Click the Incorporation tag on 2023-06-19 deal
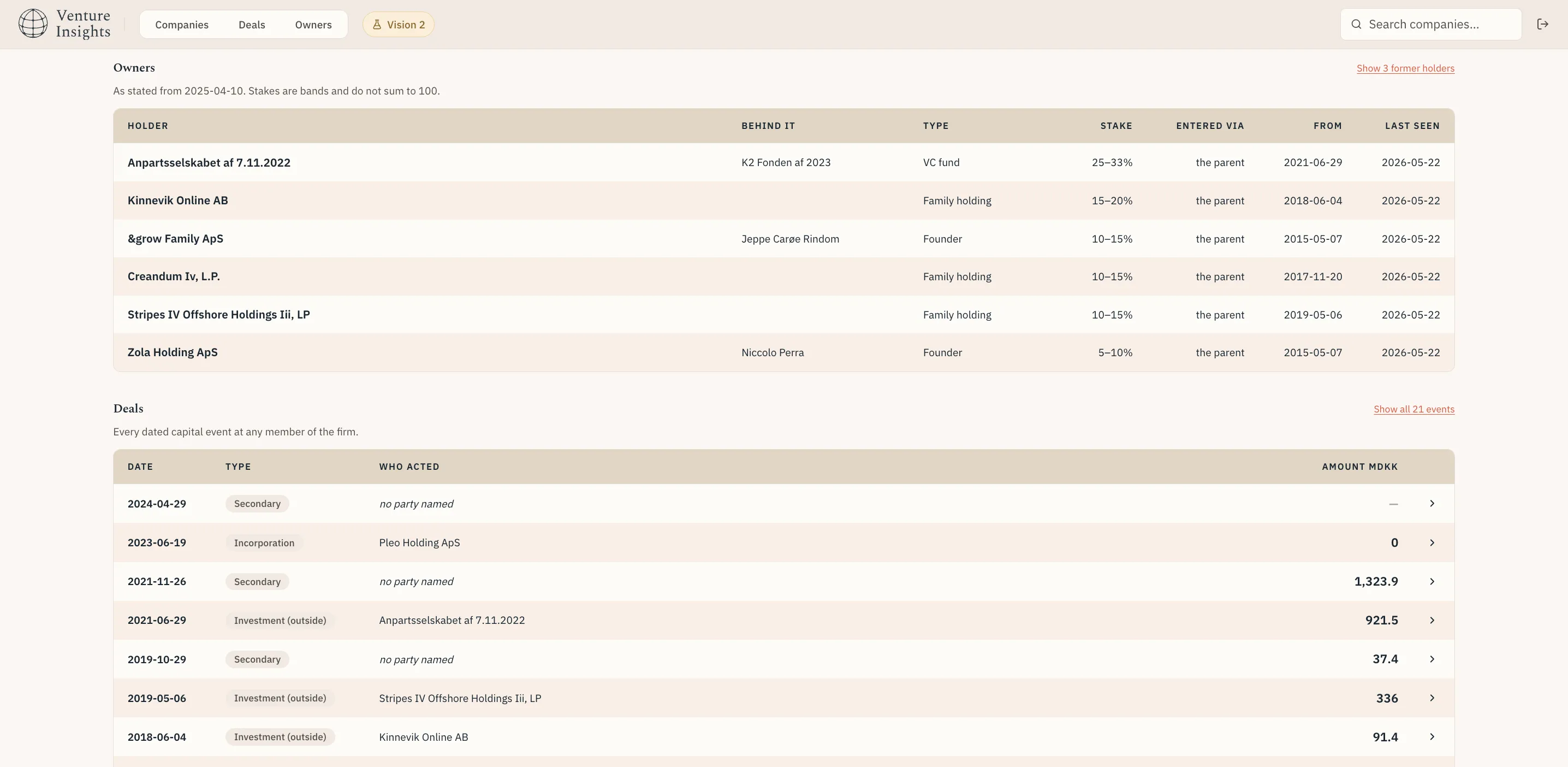Viewport: 1568px width, 767px height. (264, 543)
